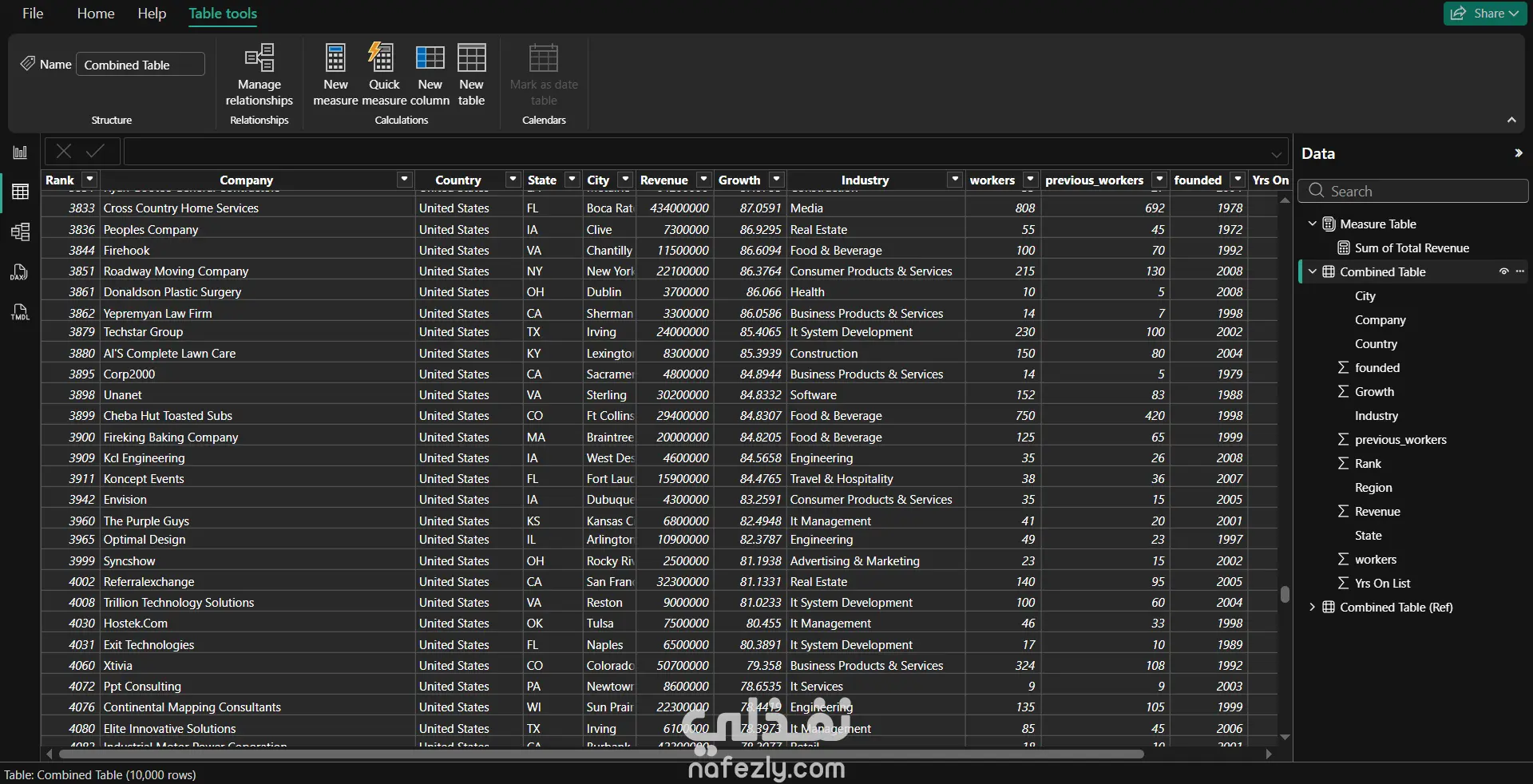
Task: Select the City field in Data pane
Action: pos(1365,295)
